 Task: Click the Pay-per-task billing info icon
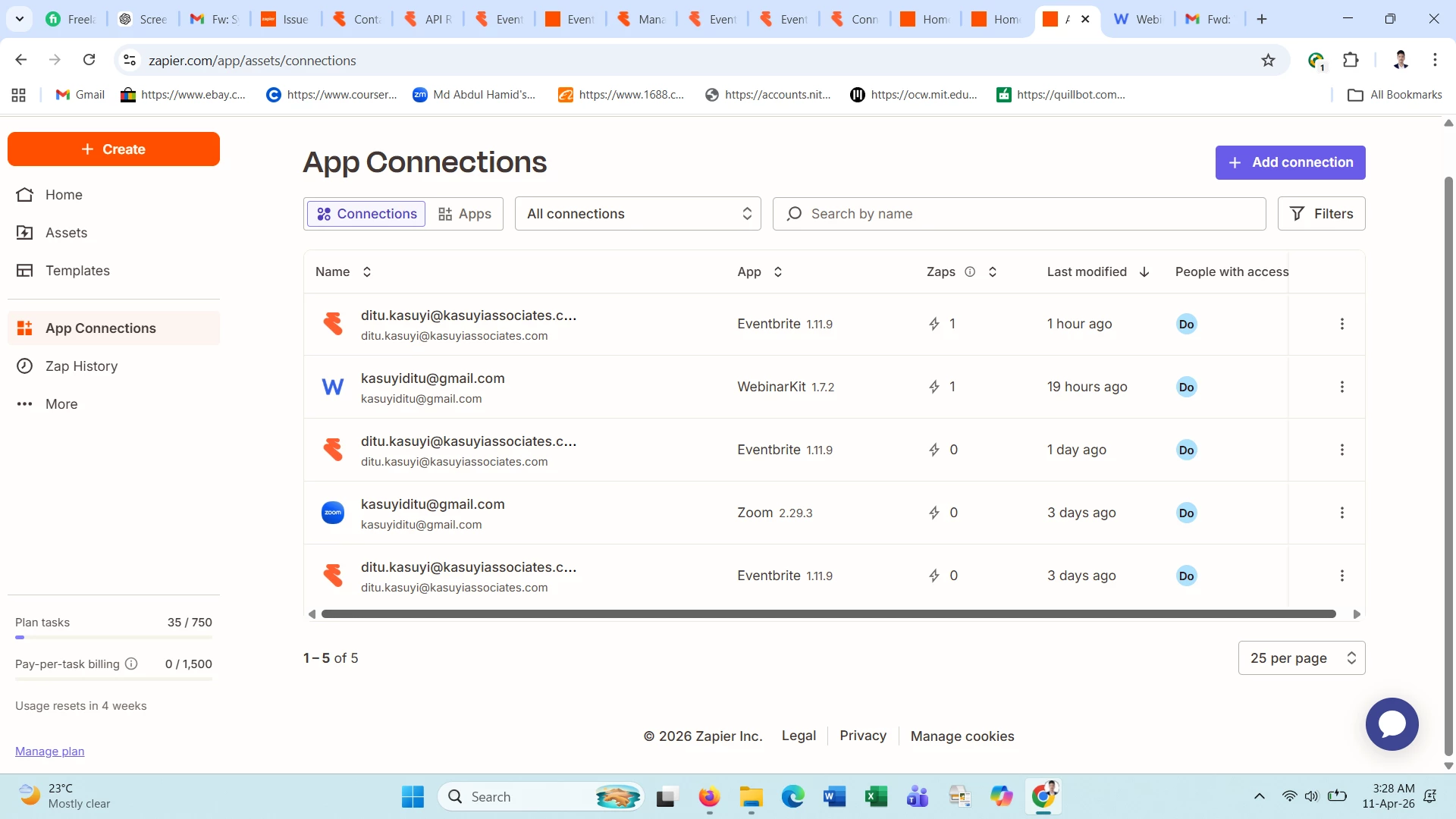131,664
